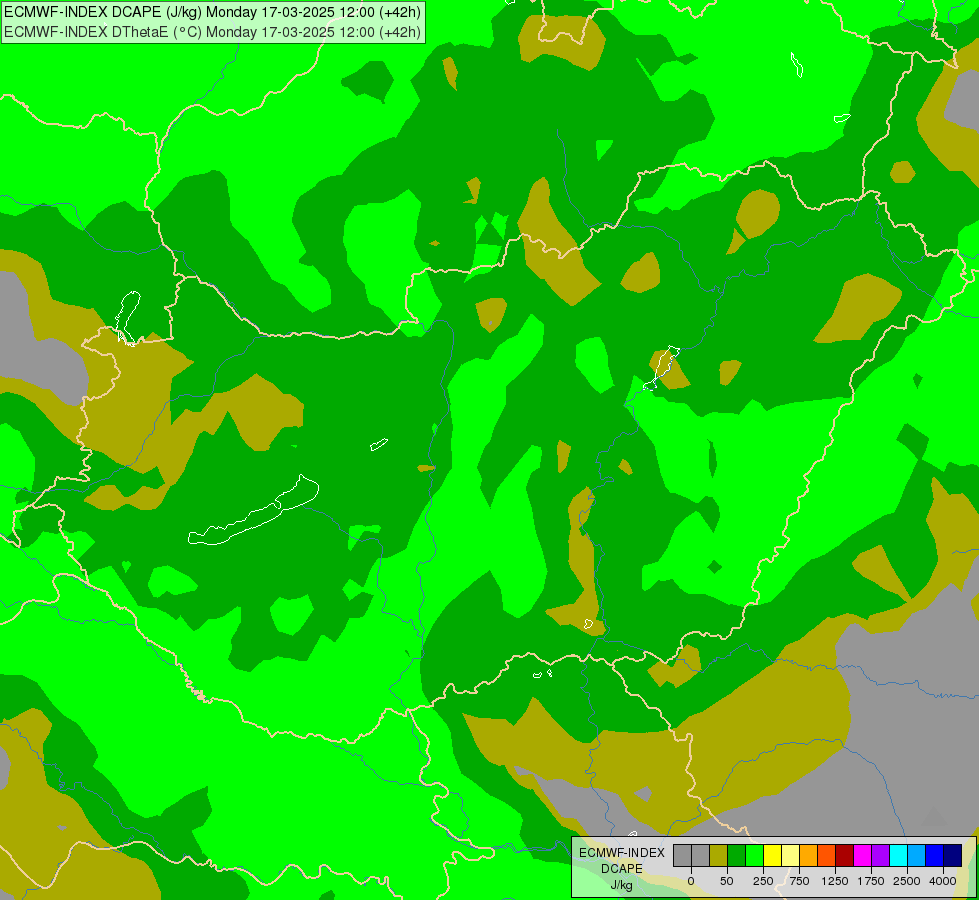Select the cyan legend swatch
979x900 pixels.
pos(898,856)
